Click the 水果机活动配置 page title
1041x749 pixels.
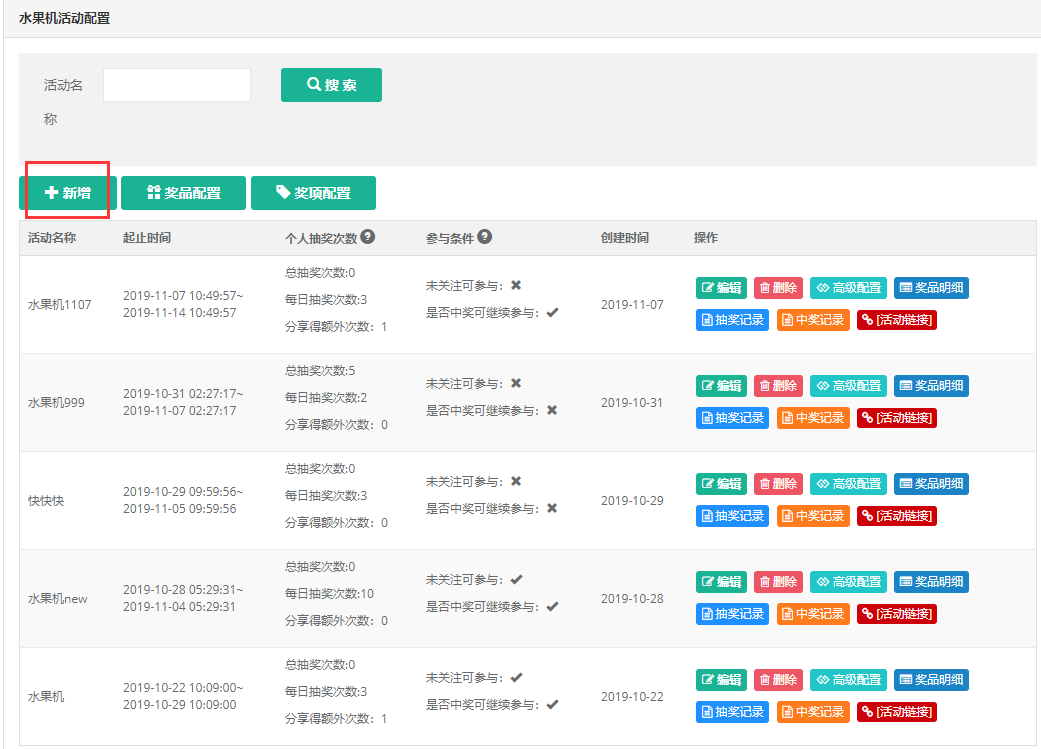pyautogui.click(x=64, y=19)
